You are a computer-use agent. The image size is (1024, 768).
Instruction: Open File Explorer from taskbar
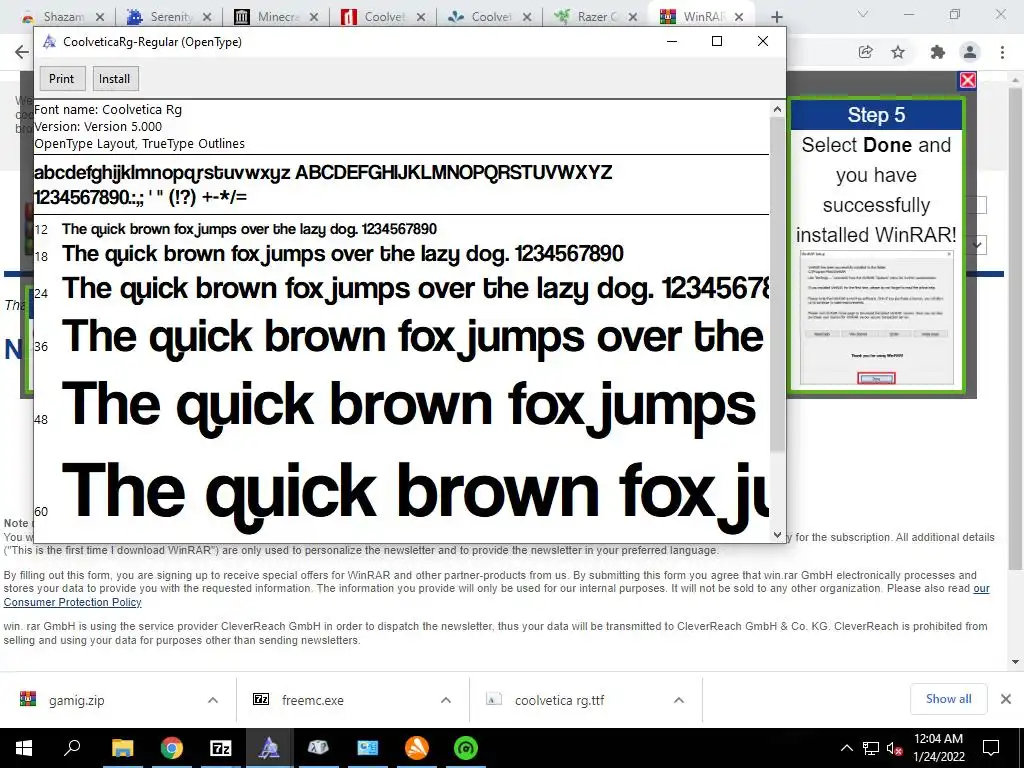coord(122,748)
